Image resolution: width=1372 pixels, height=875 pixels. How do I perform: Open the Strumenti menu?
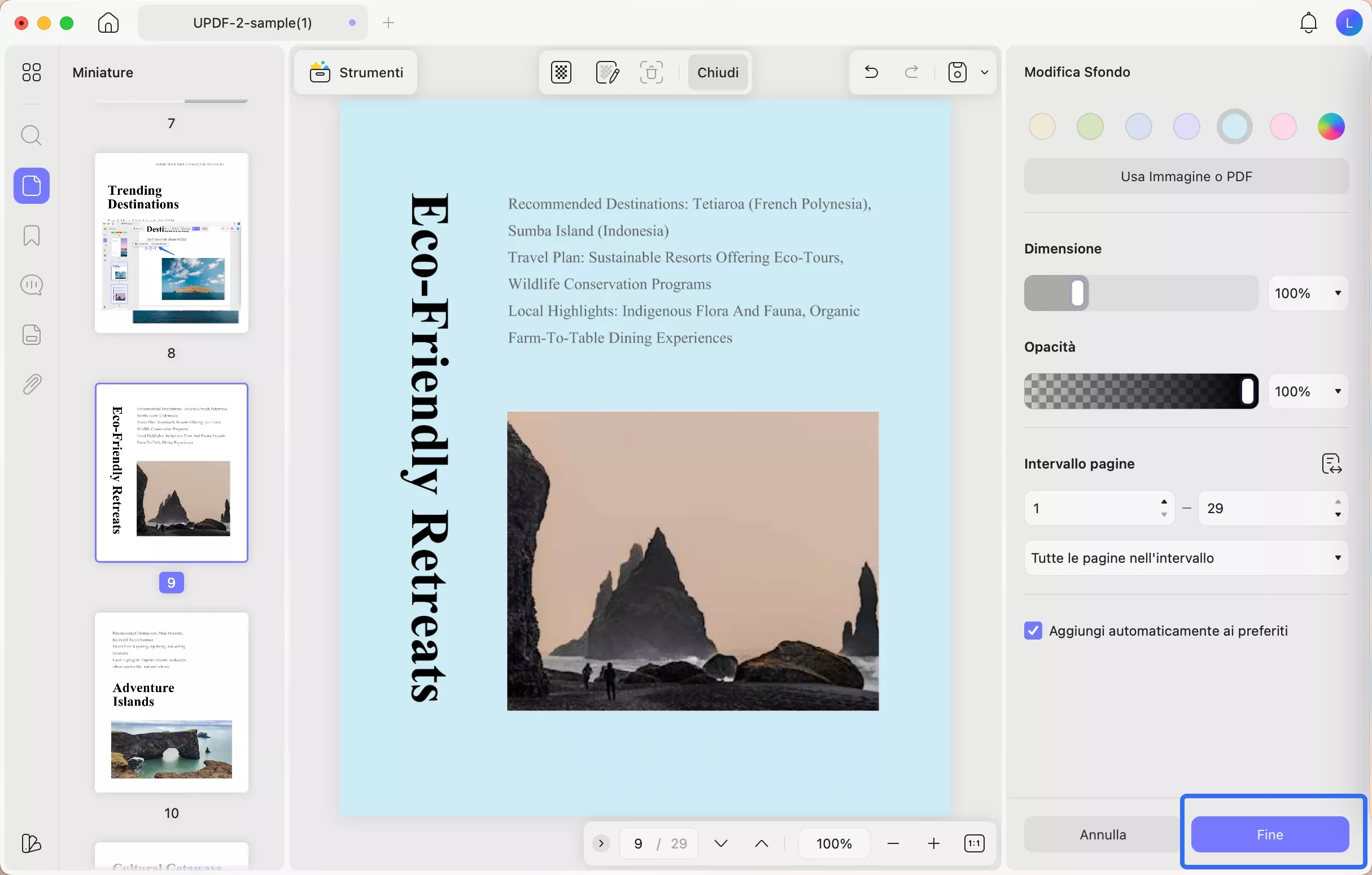pos(356,72)
